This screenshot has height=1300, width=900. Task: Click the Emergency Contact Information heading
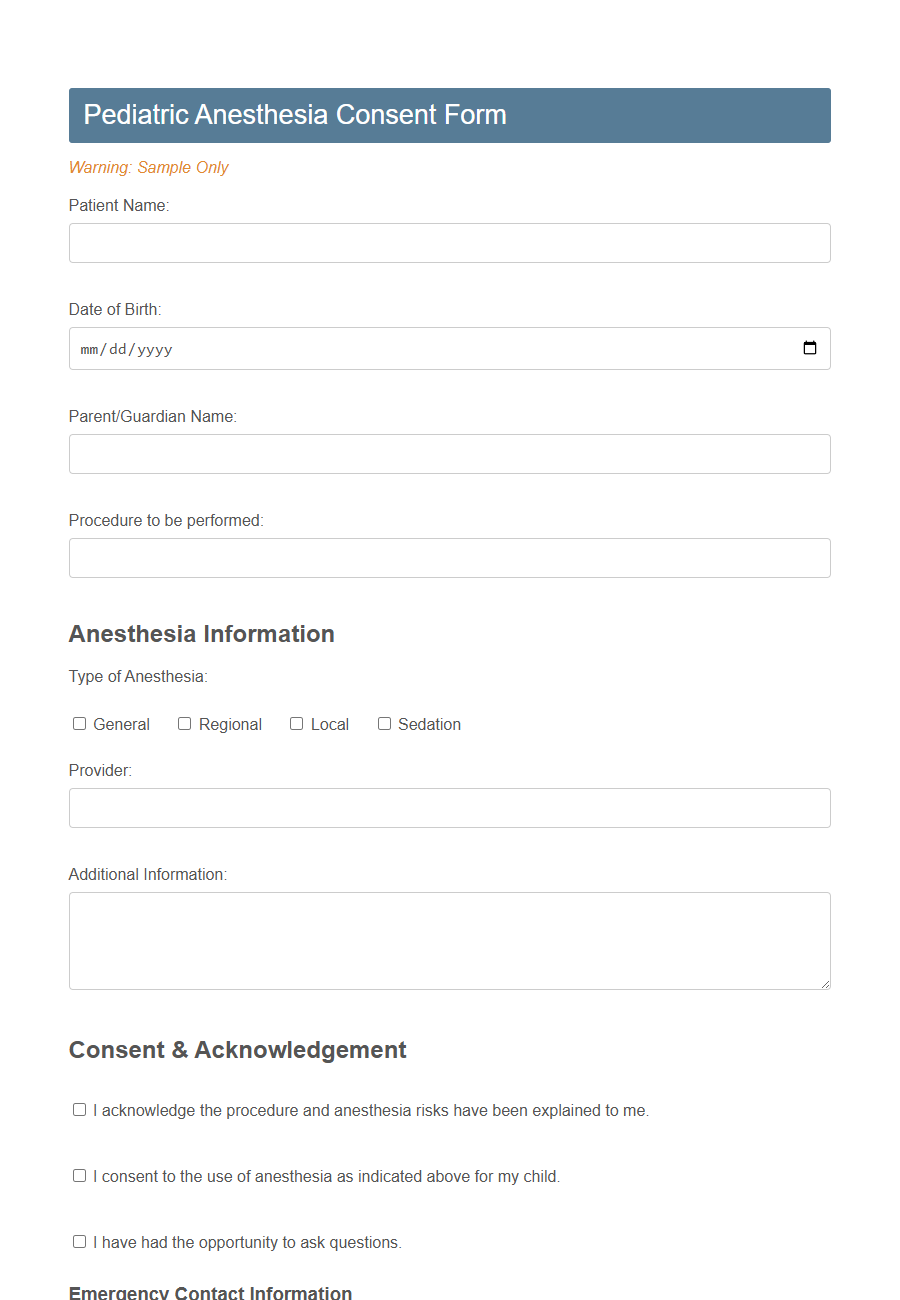coord(210,1292)
